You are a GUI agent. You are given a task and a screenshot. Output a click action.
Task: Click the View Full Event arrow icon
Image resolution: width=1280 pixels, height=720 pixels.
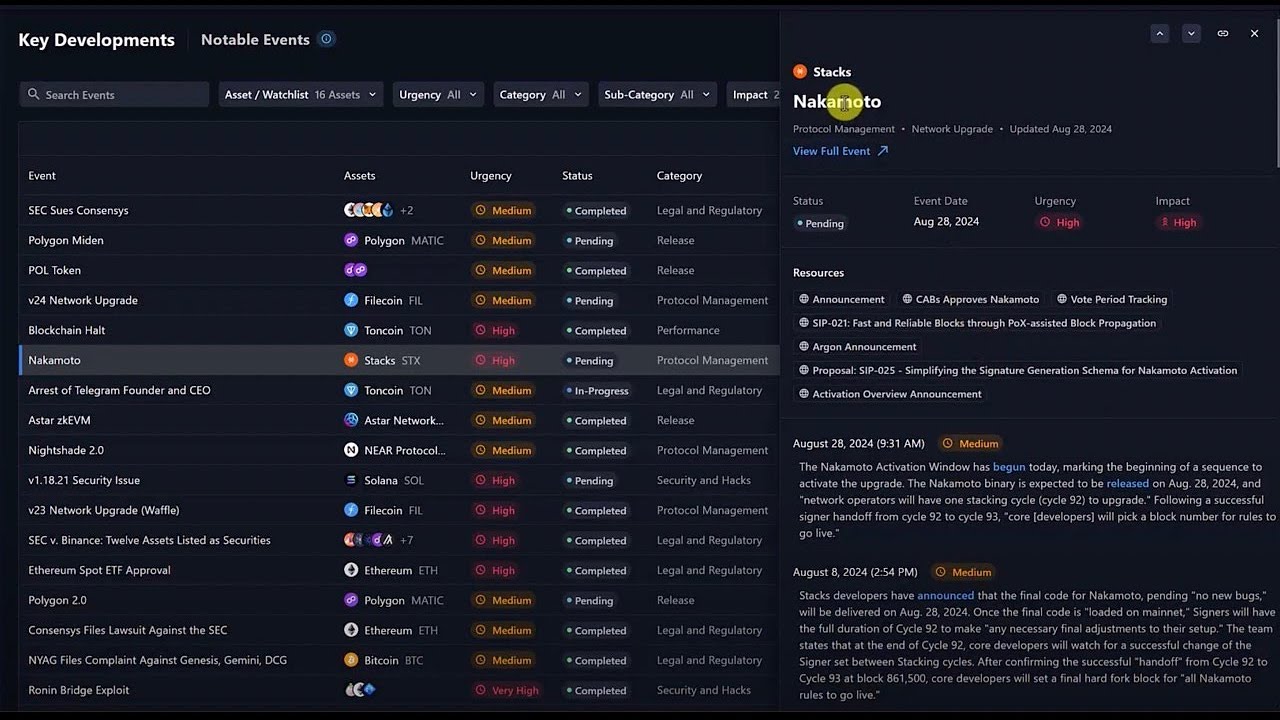point(882,151)
